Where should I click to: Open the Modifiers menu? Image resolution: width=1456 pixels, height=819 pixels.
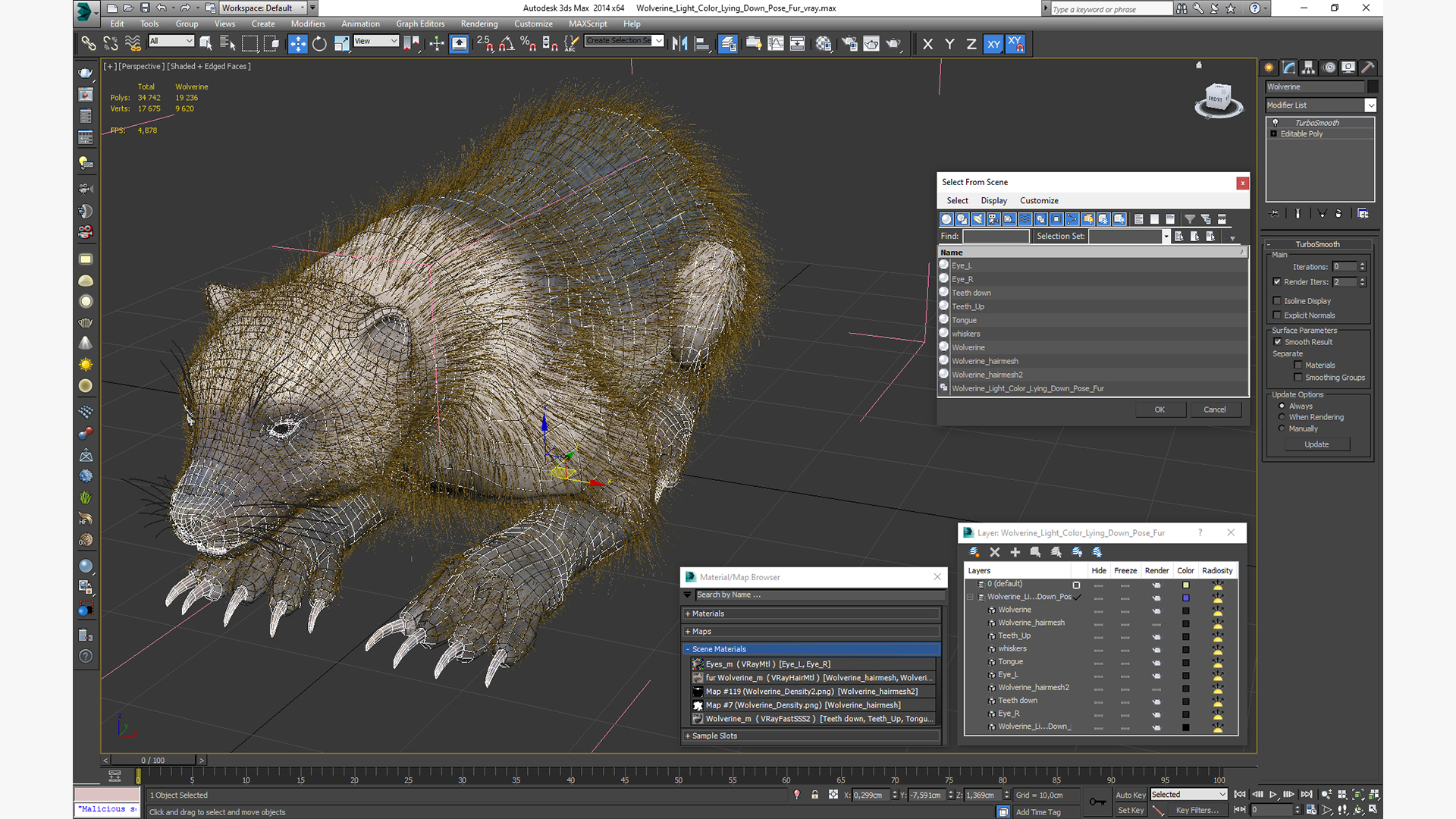(x=307, y=24)
